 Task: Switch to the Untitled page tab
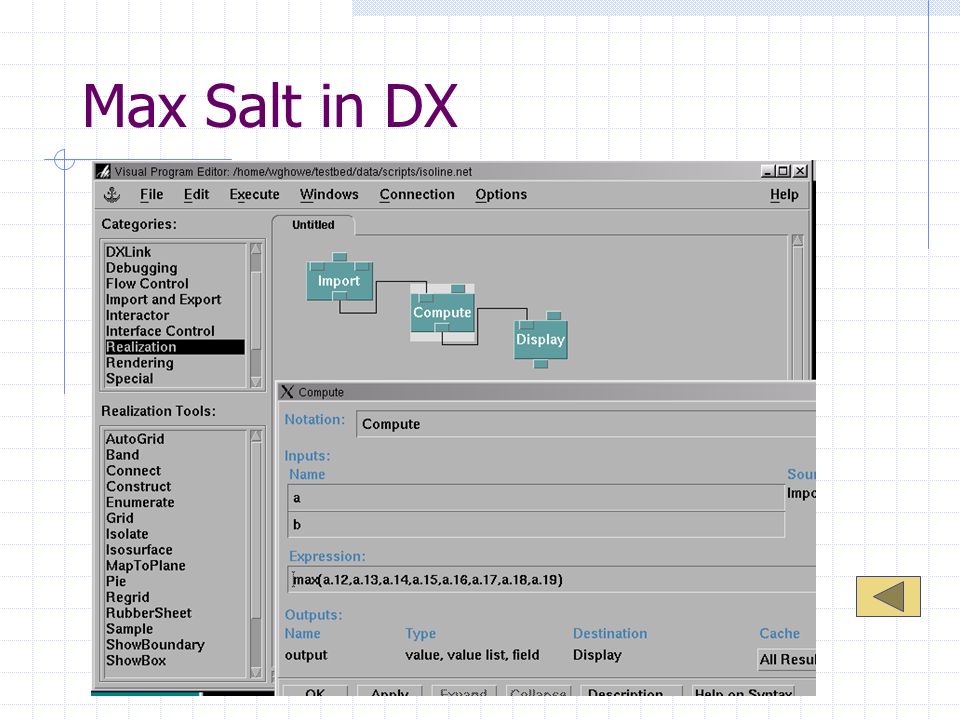313,225
